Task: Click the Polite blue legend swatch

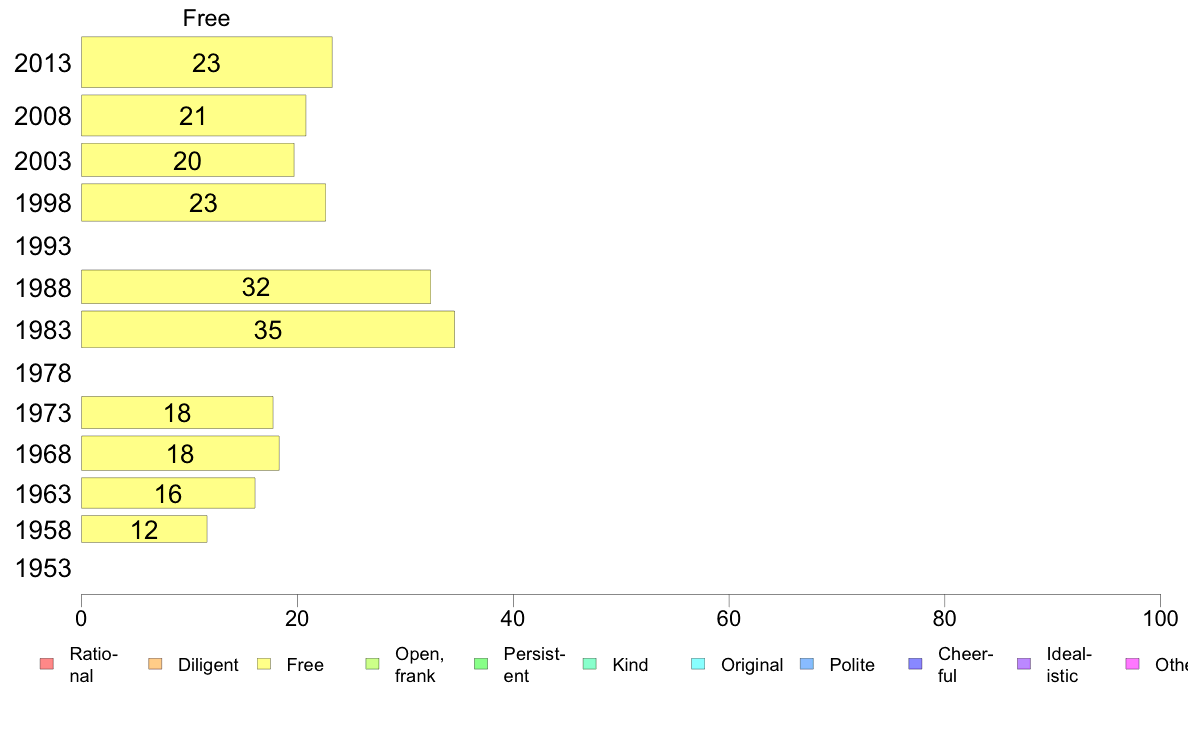Action: point(807,664)
